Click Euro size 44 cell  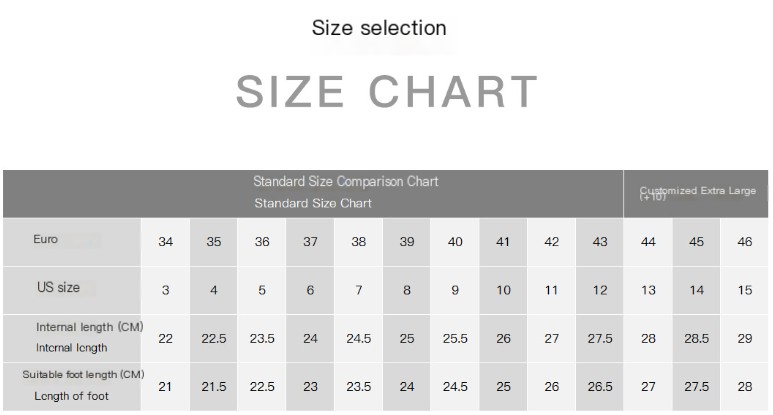(649, 242)
